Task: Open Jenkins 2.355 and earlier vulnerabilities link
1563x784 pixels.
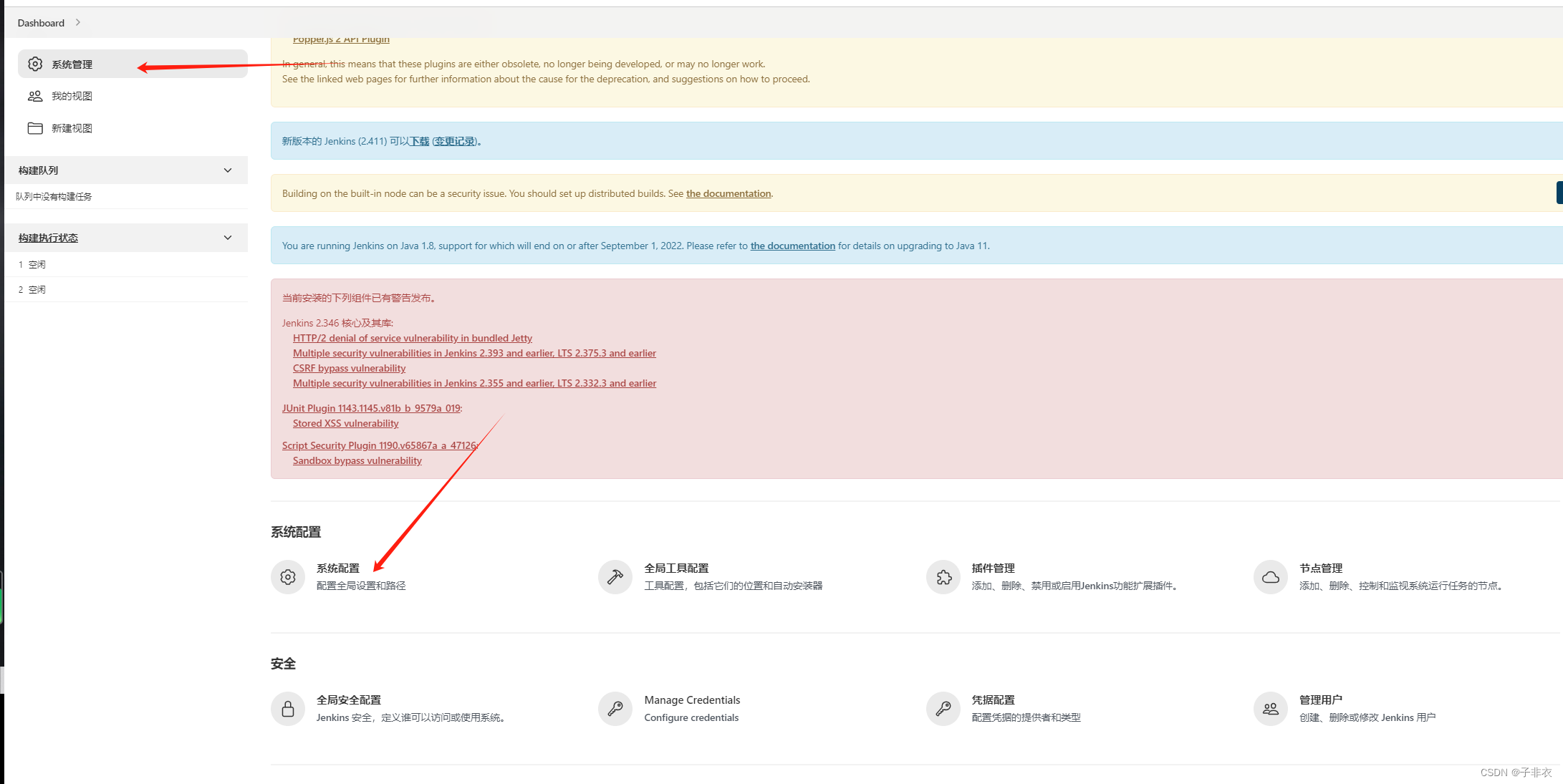Action: 474,383
